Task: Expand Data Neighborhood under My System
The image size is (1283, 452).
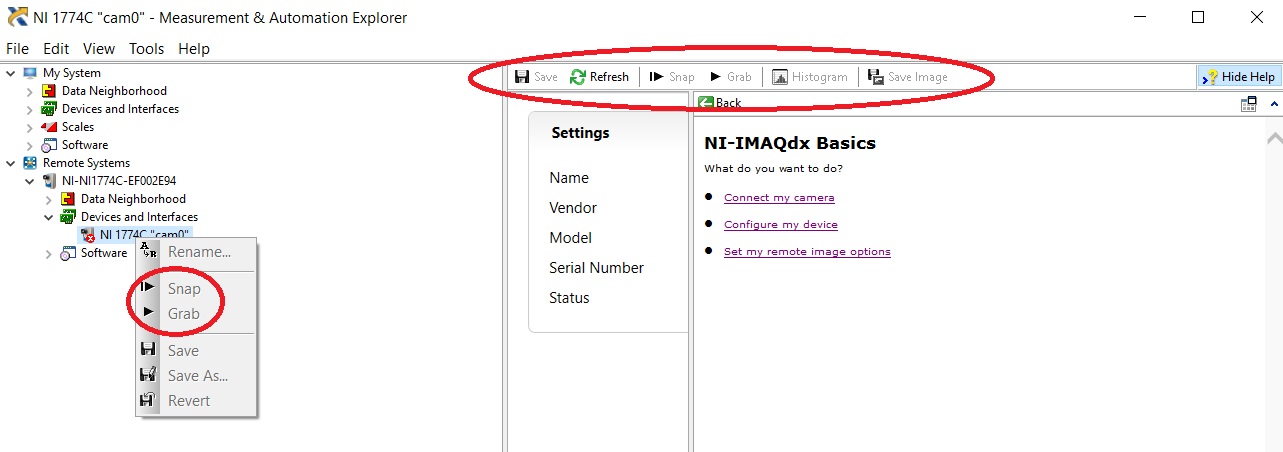Action: pos(30,91)
